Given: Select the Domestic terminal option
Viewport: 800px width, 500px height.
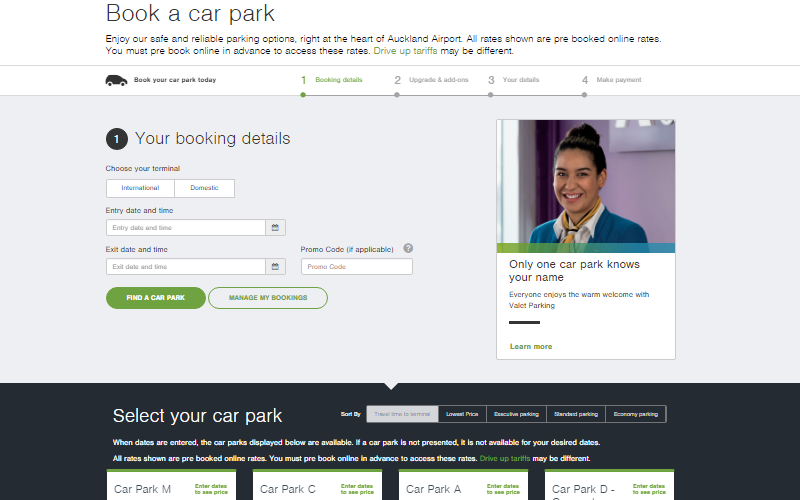Looking at the screenshot, I should [x=204, y=188].
